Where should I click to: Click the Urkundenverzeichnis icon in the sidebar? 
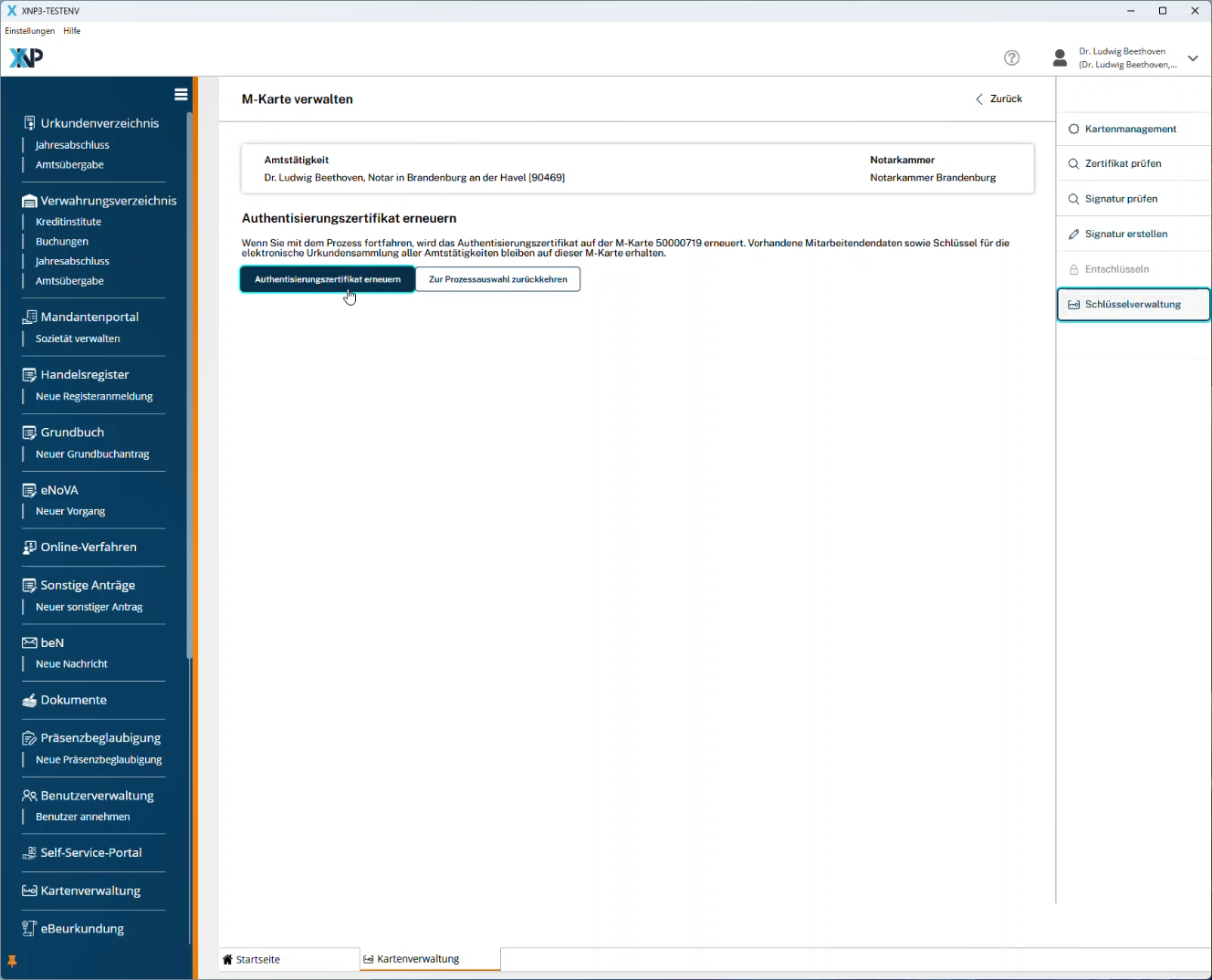(29, 123)
